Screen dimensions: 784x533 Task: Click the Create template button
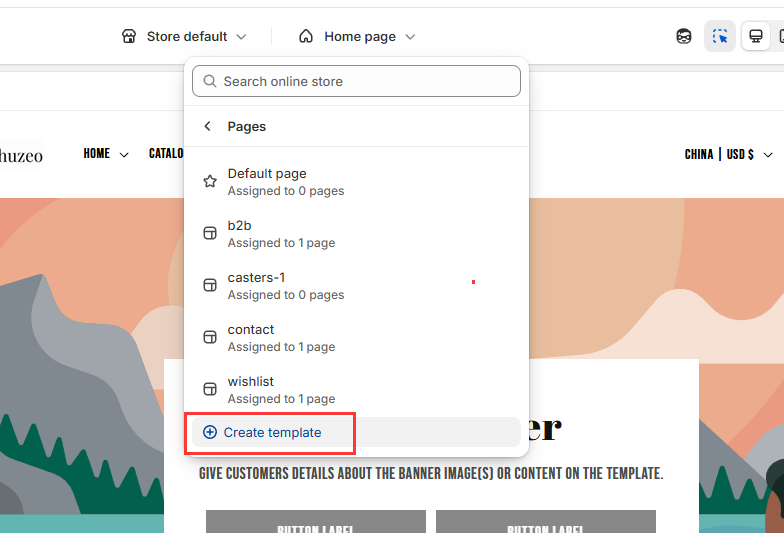pos(272,432)
